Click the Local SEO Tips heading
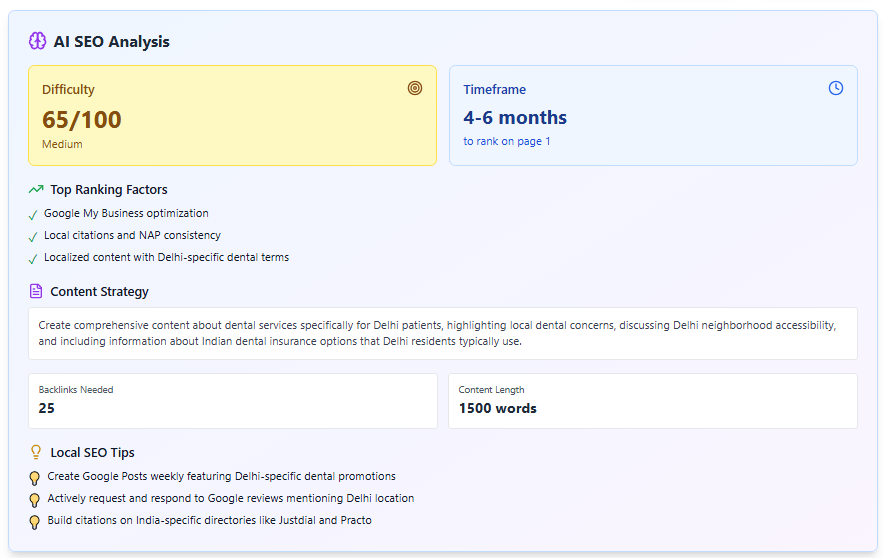The height and width of the screenshot is (558, 884). click(92, 453)
